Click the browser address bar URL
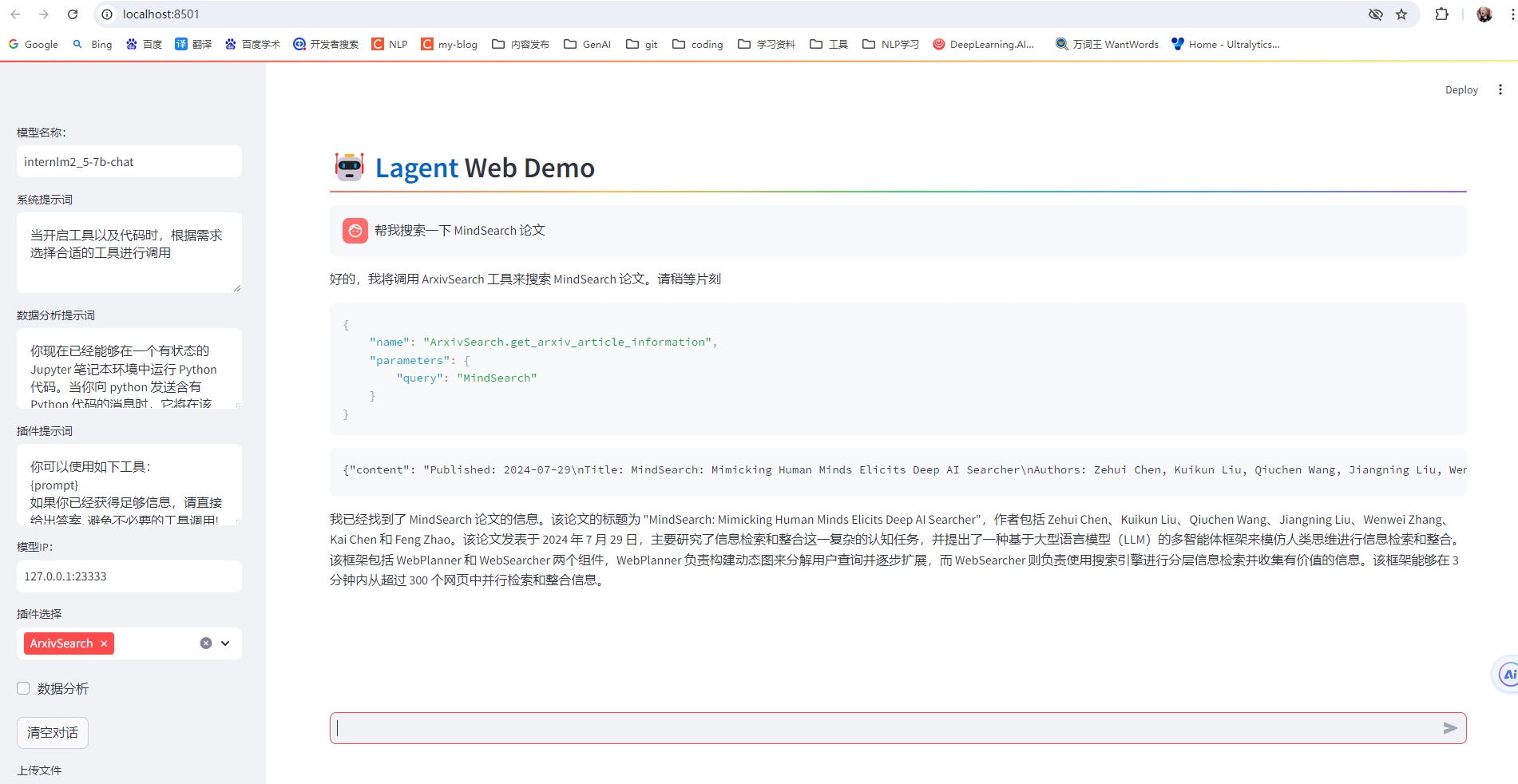 tap(161, 14)
